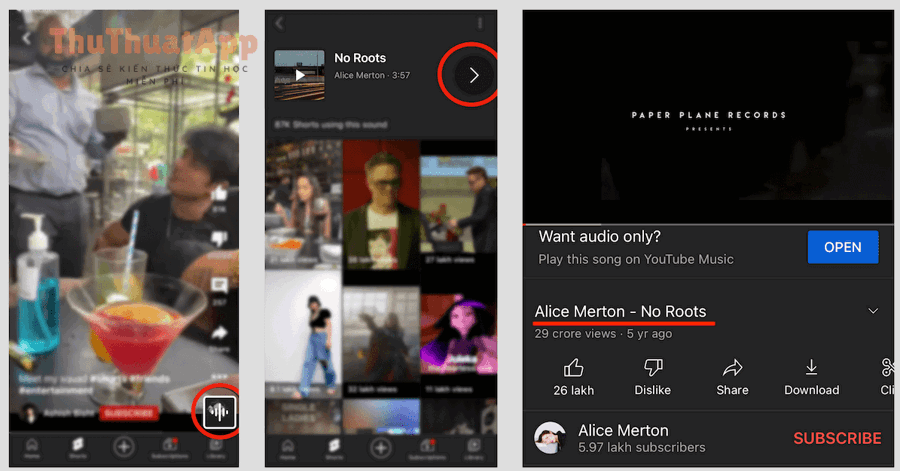Tap Play this song on YouTube Music
900x471 pixels.
click(x=635, y=259)
